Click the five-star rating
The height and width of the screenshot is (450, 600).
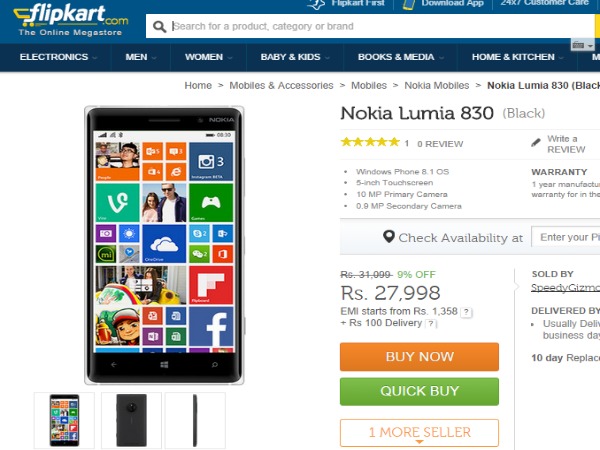369,143
